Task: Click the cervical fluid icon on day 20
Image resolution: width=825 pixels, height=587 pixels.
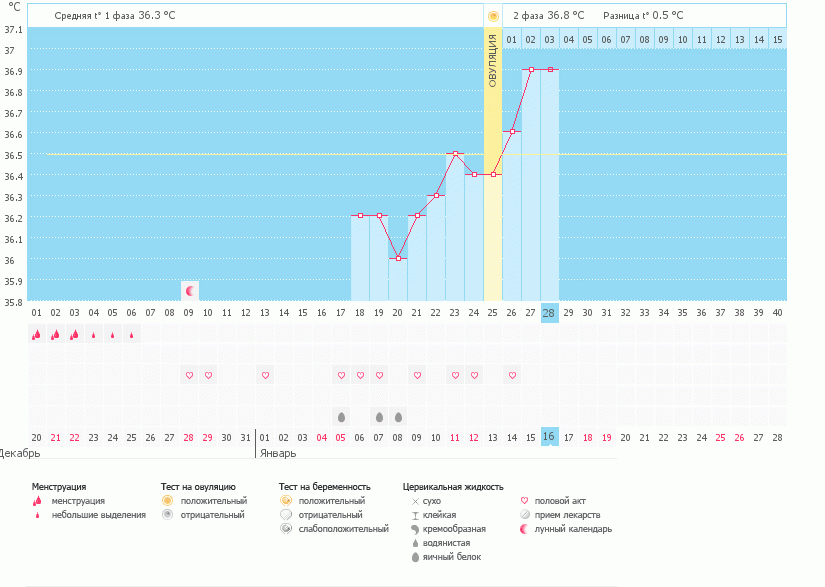Action: coord(398,416)
